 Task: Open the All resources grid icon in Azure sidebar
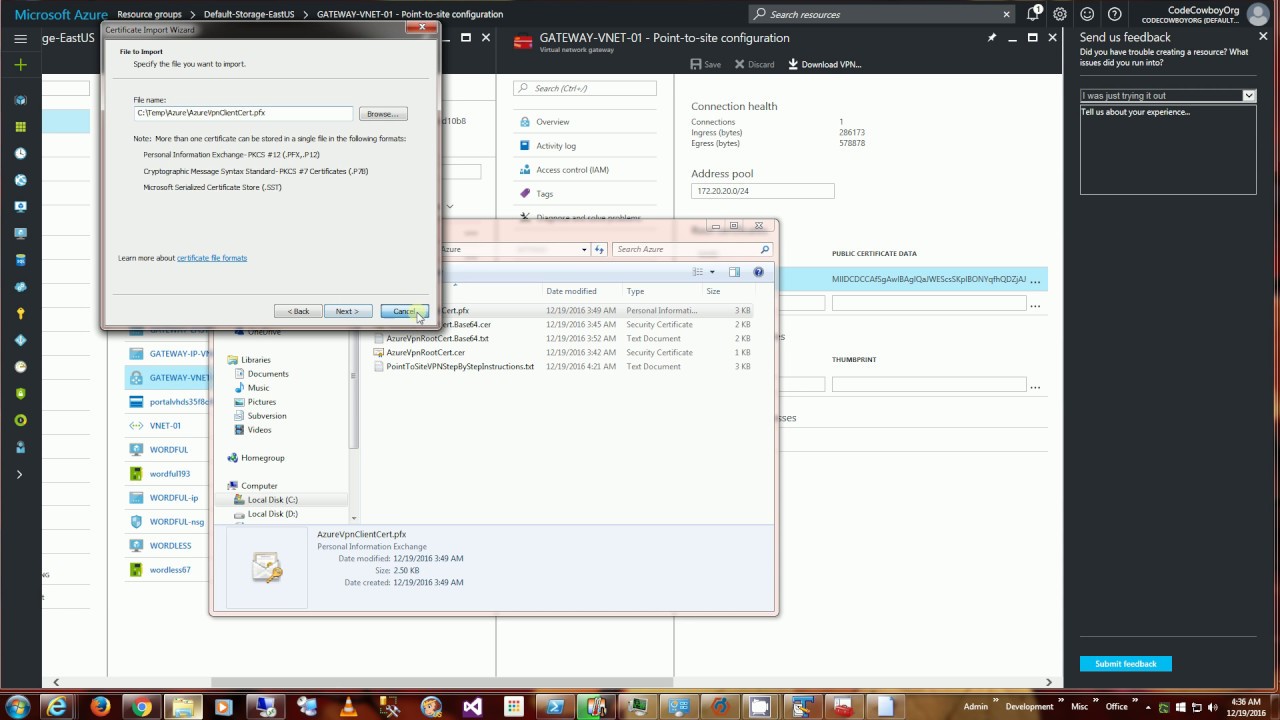click(x=20, y=127)
